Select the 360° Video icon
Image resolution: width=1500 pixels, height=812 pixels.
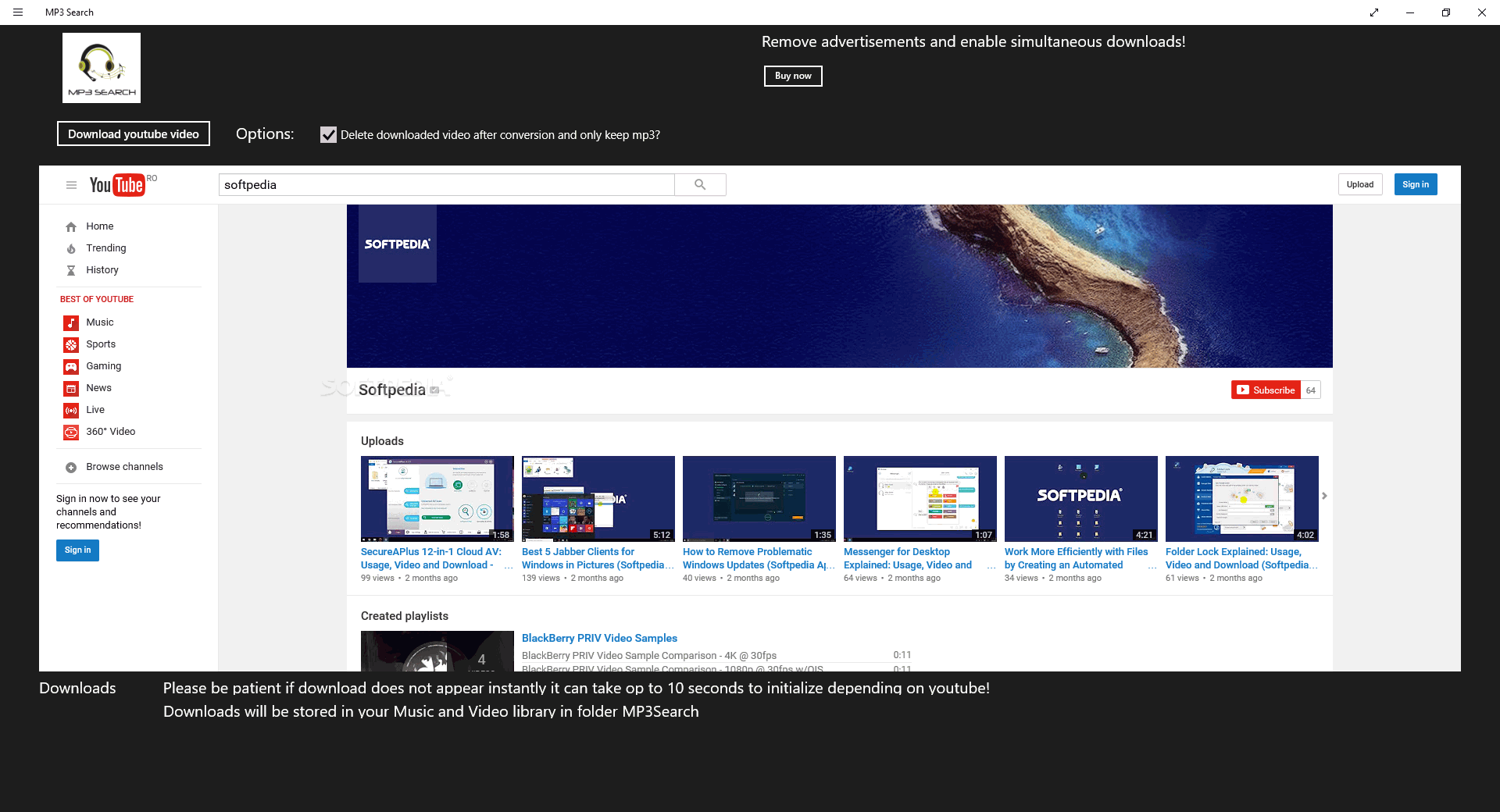[70, 432]
